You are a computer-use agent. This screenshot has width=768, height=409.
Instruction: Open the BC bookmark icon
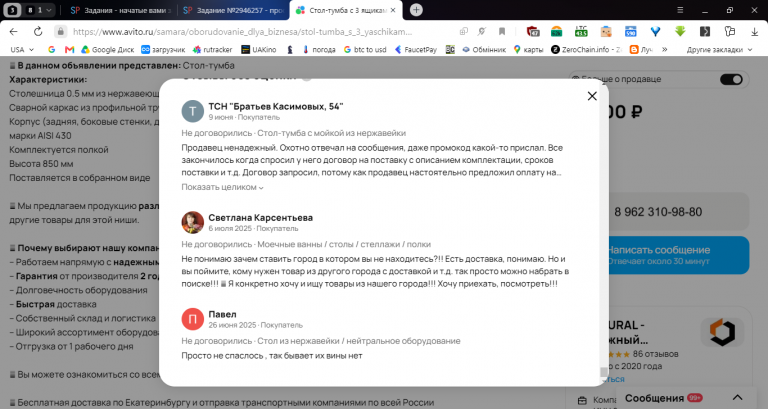[x=450, y=49]
